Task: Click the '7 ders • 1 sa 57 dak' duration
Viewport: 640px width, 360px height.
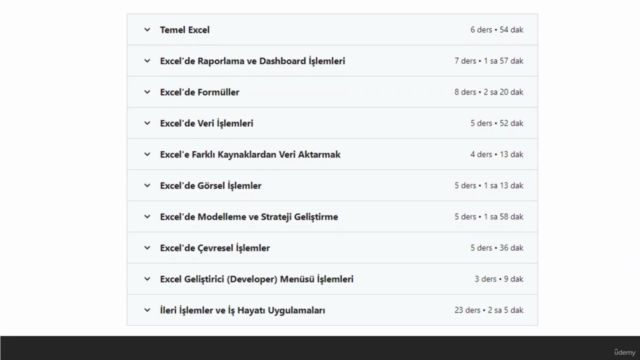Action: tap(489, 61)
